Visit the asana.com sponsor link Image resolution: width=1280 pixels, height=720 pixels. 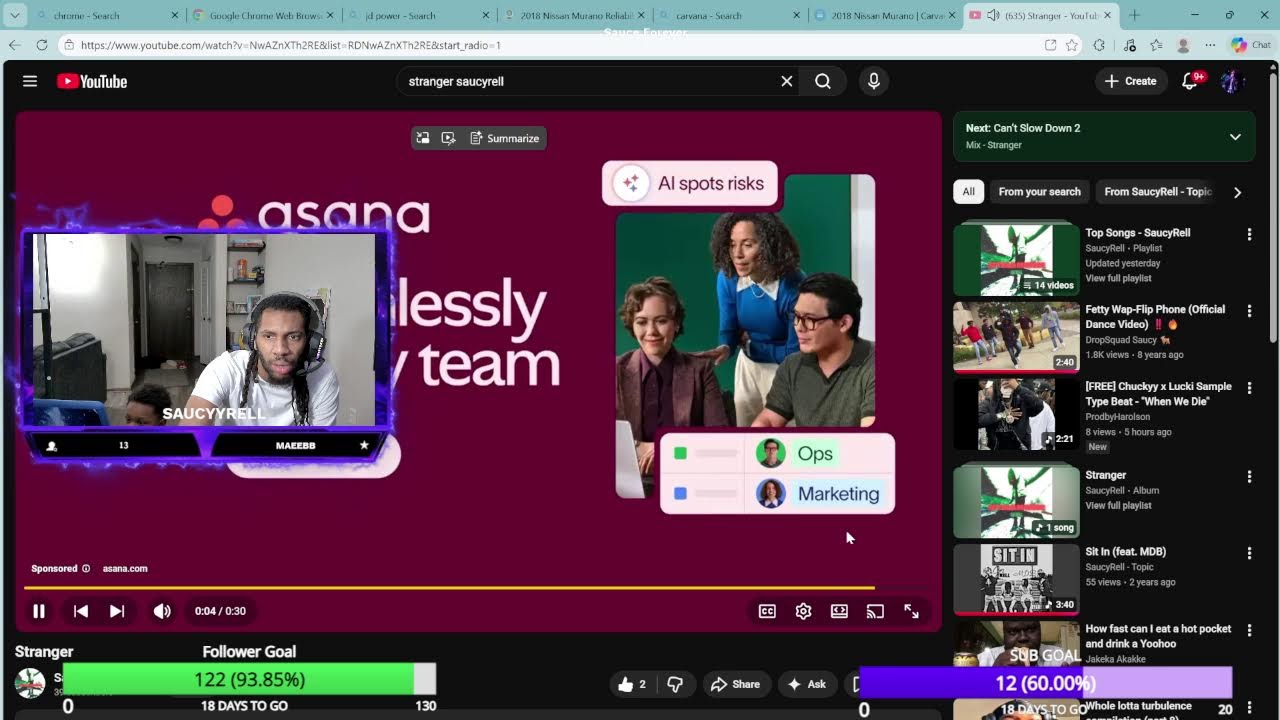pyautogui.click(x=125, y=569)
